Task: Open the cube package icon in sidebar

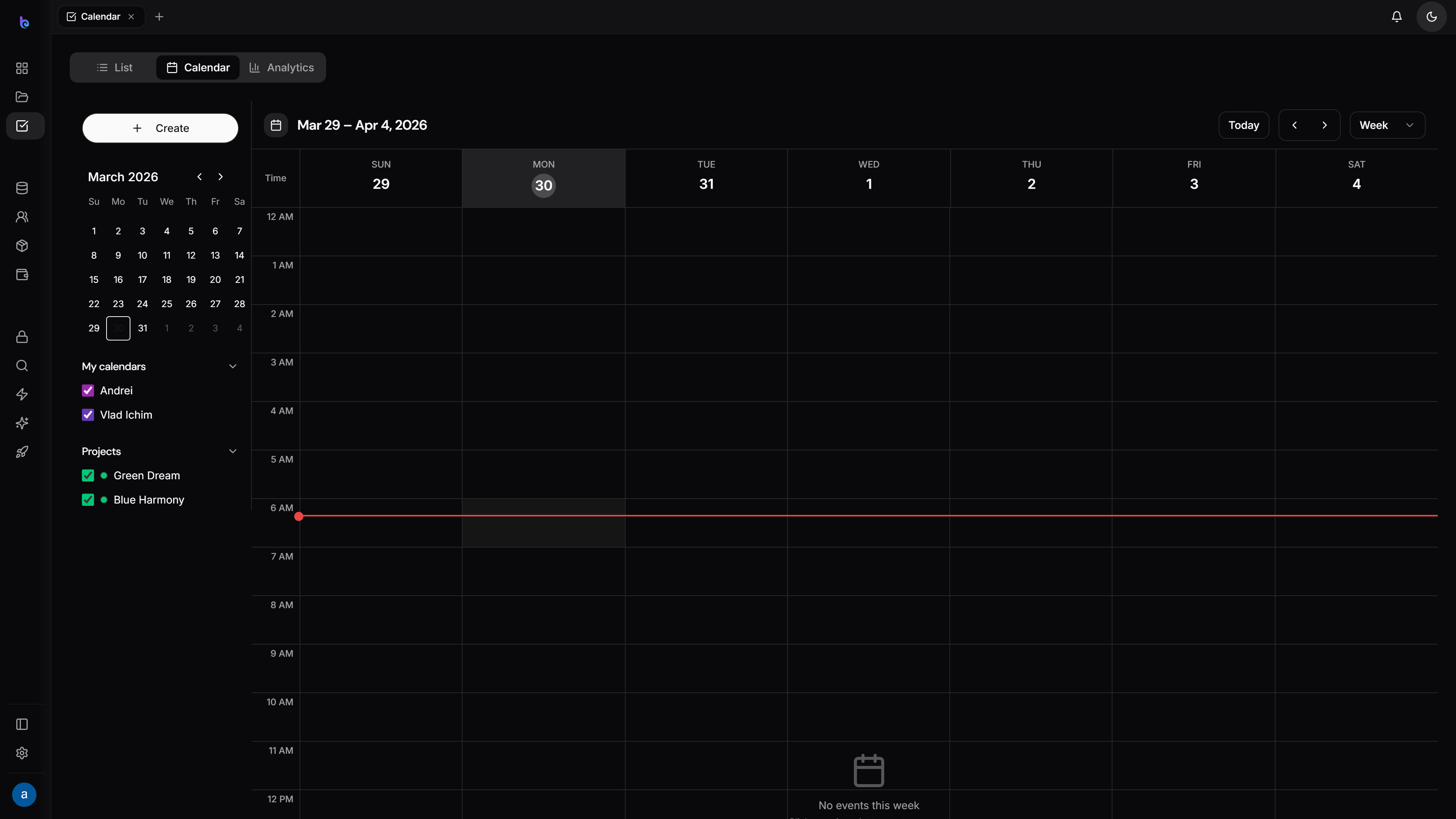Action: 22,246
